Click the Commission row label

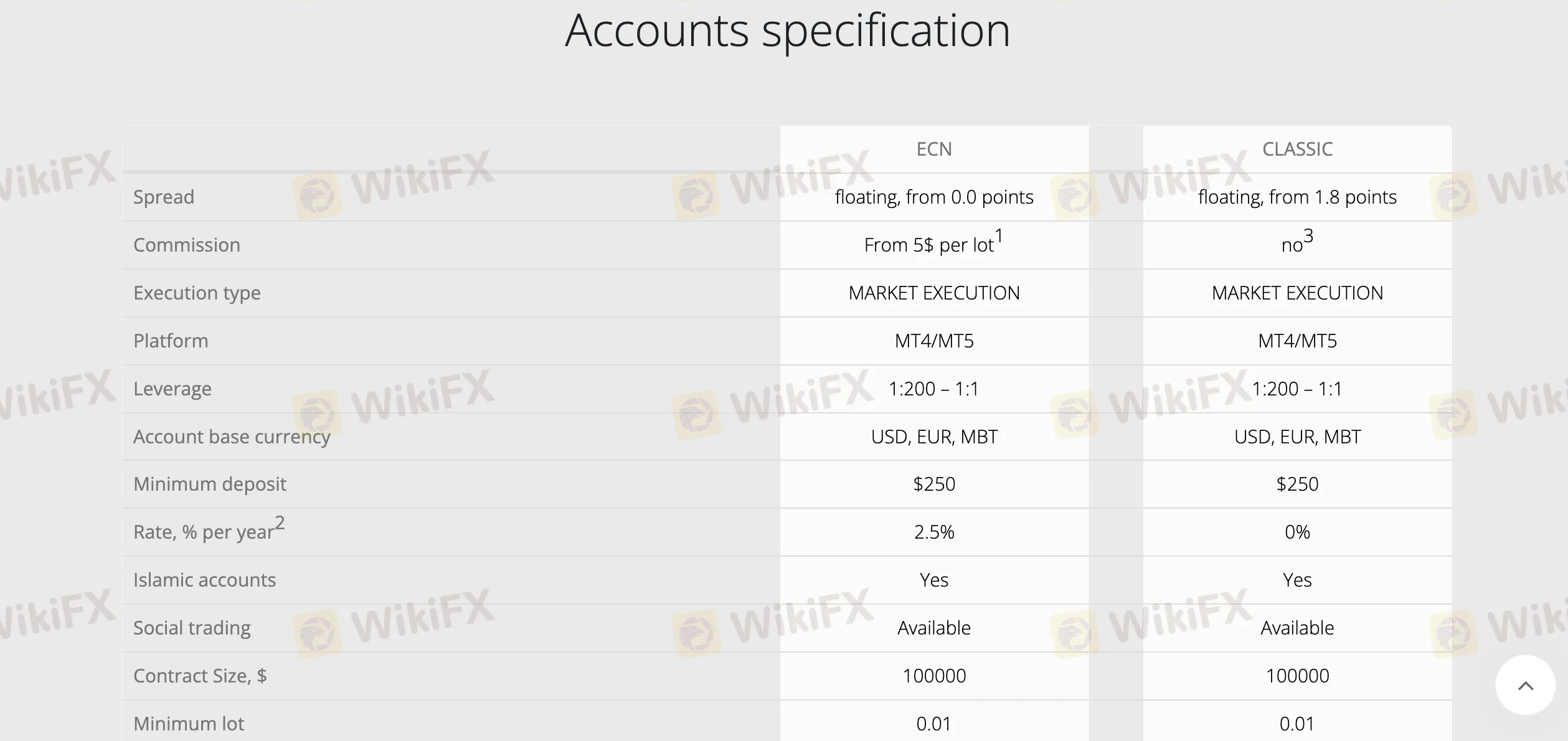(186, 245)
